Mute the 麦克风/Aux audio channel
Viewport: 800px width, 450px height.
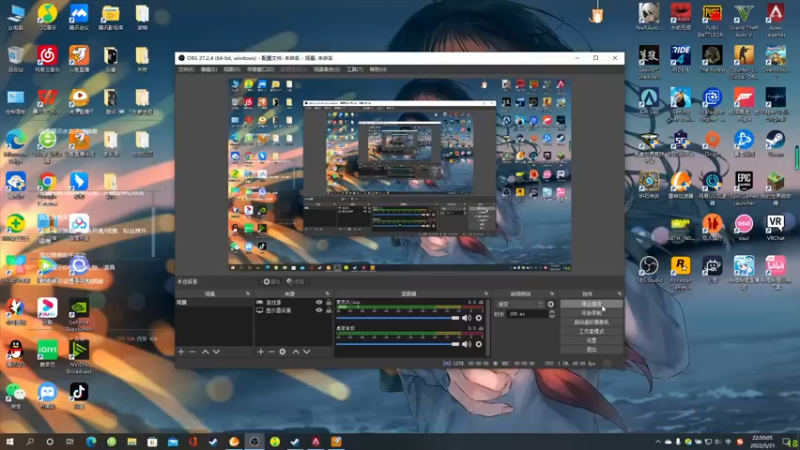tap(466, 318)
